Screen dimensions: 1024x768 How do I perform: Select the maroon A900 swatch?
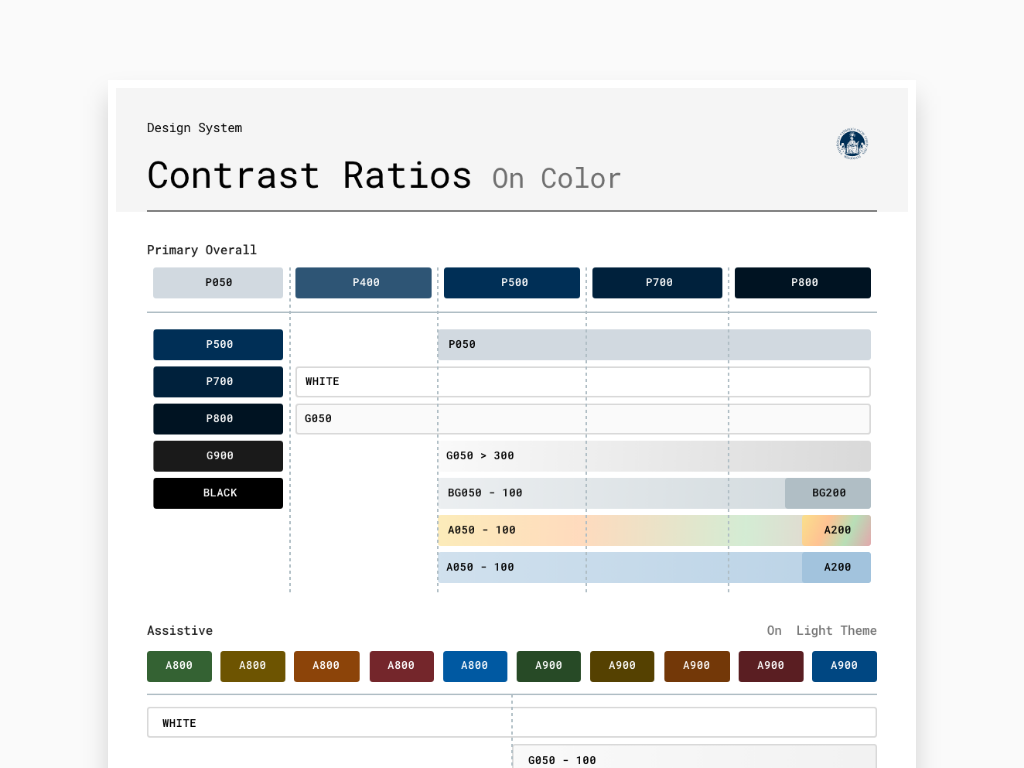[771, 666]
